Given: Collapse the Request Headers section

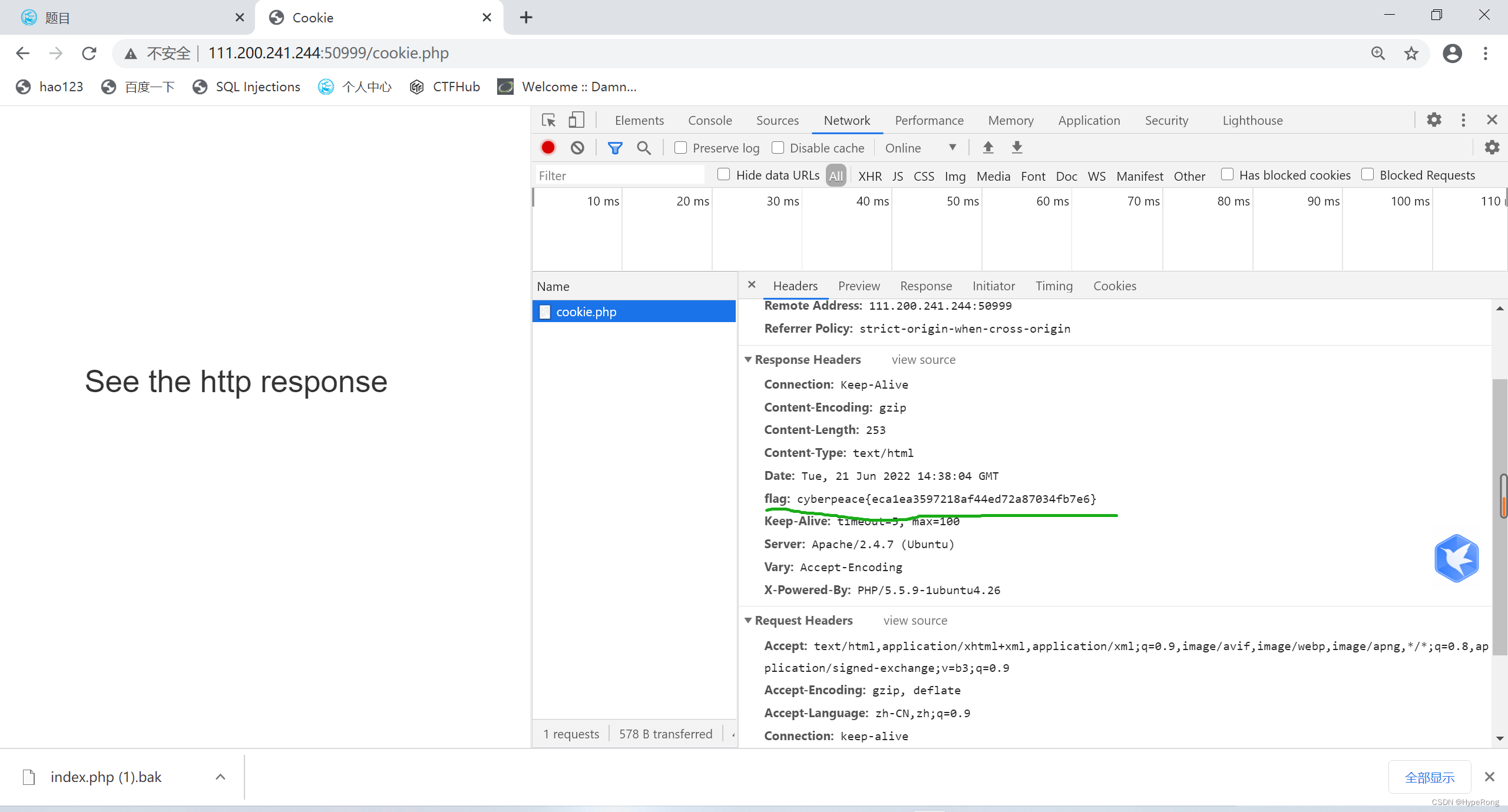Looking at the screenshot, I should coord(748,621).
